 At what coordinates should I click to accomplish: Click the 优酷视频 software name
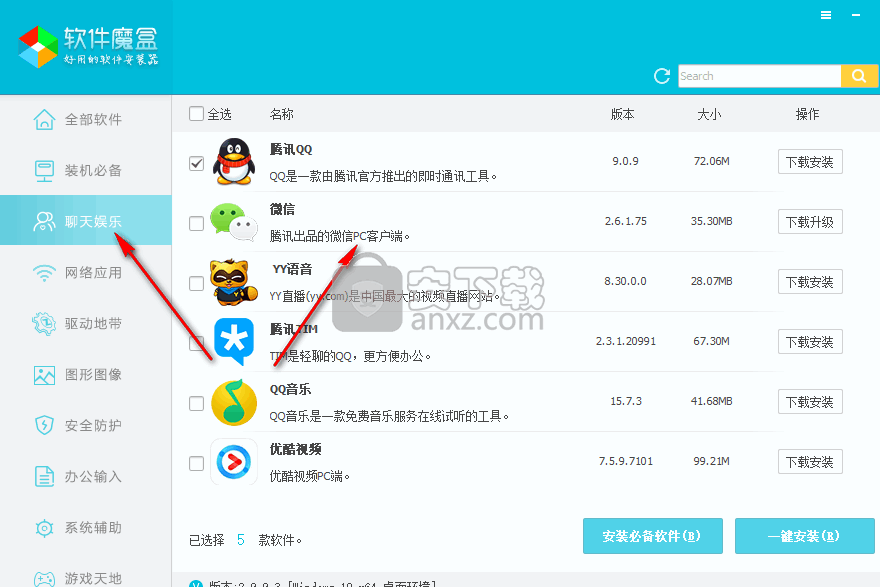[295, 450]
